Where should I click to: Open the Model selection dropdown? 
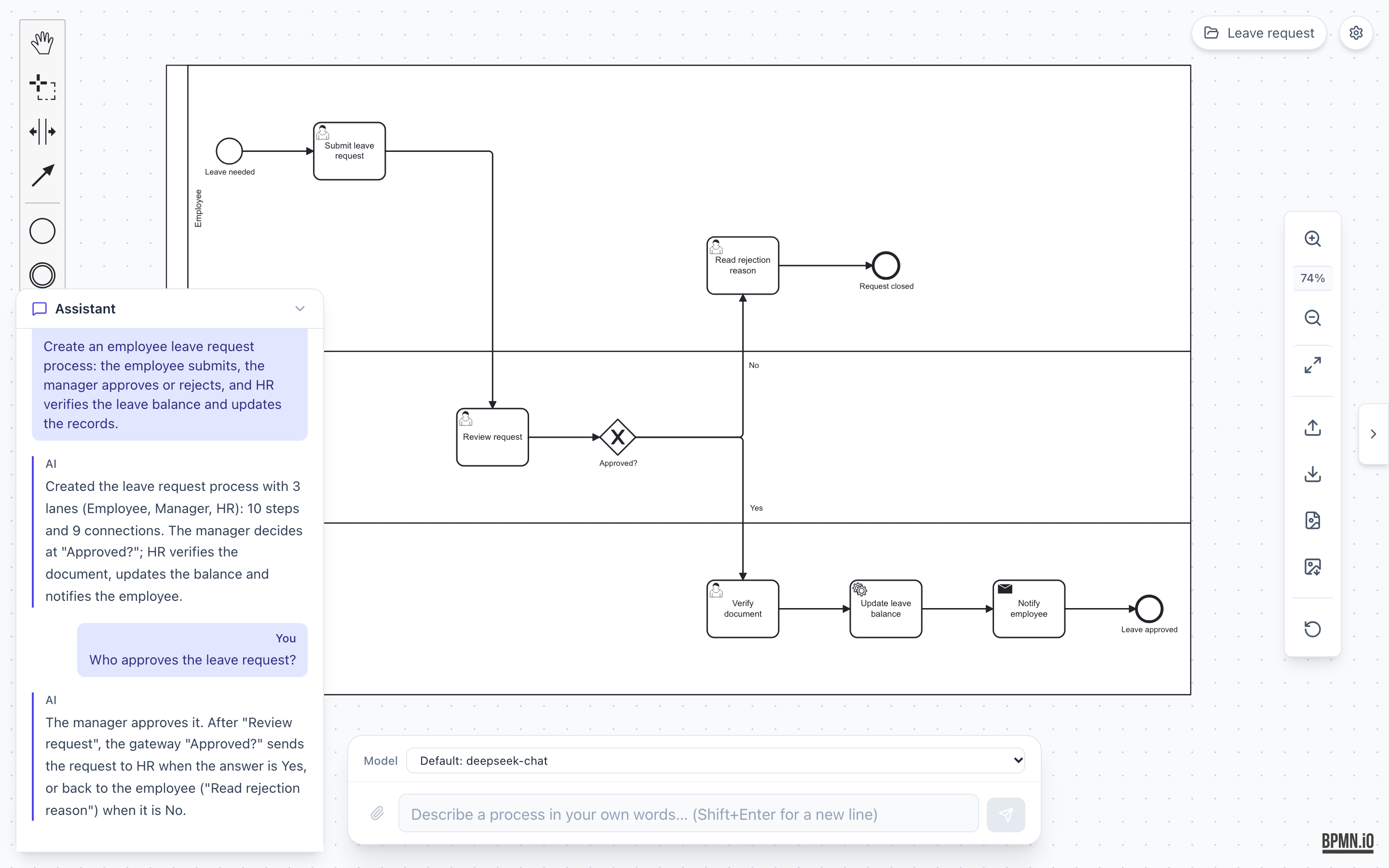click(715, 760)
